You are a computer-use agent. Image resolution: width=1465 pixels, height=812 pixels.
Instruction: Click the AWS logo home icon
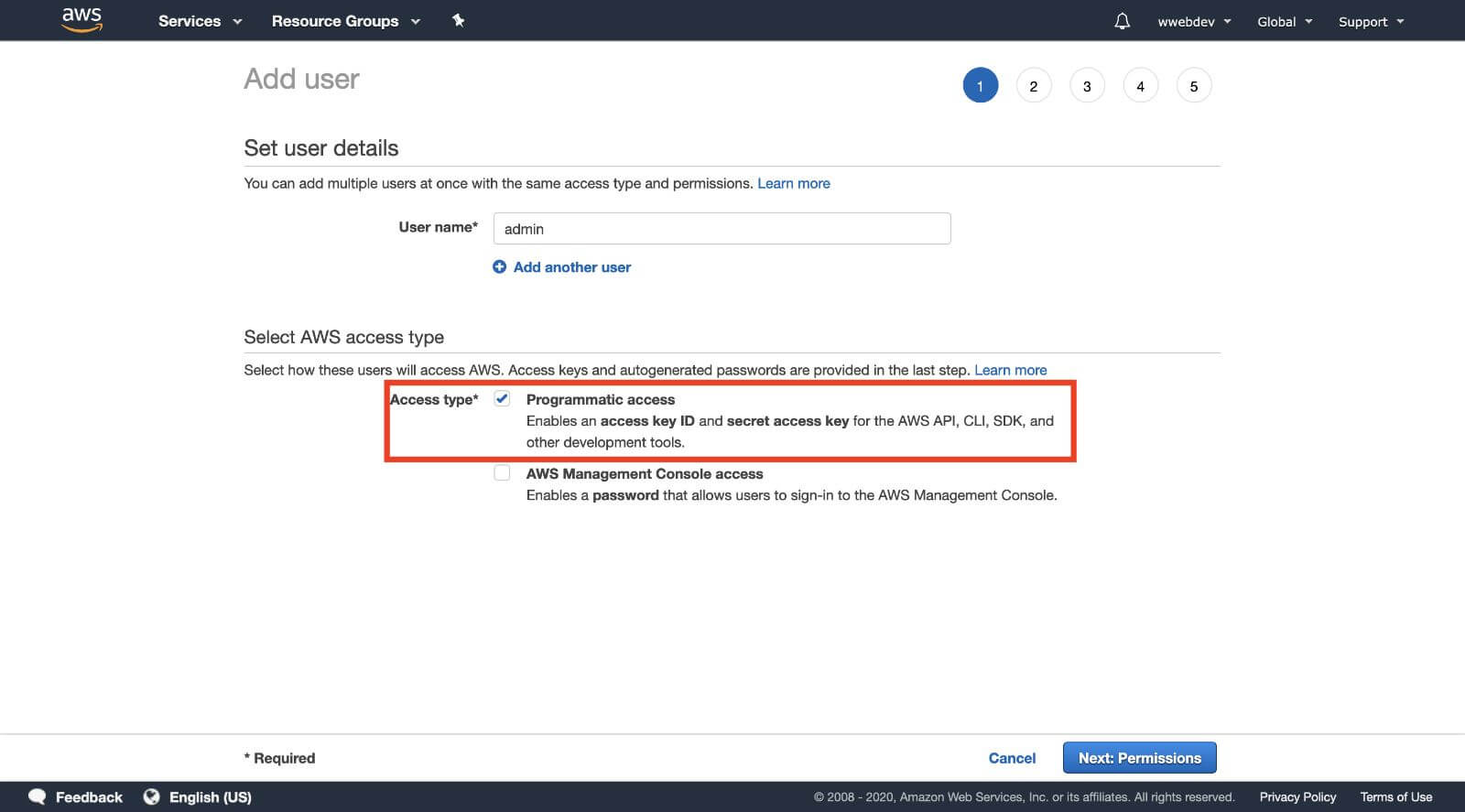[x=81, y=20]
